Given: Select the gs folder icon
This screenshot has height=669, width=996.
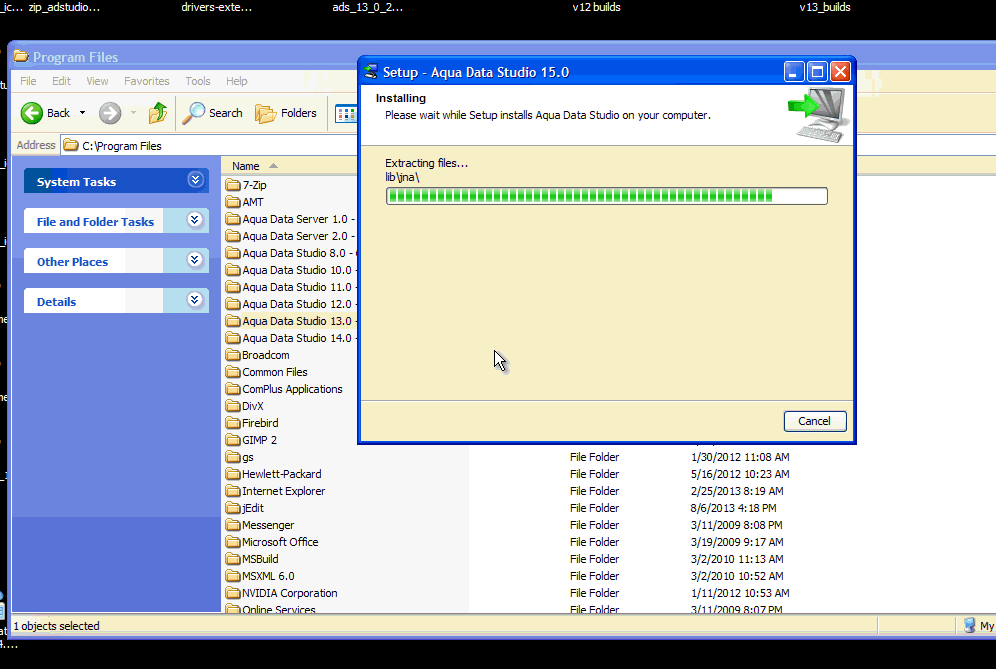Looking at the screenshot, I should click(233, 457).
